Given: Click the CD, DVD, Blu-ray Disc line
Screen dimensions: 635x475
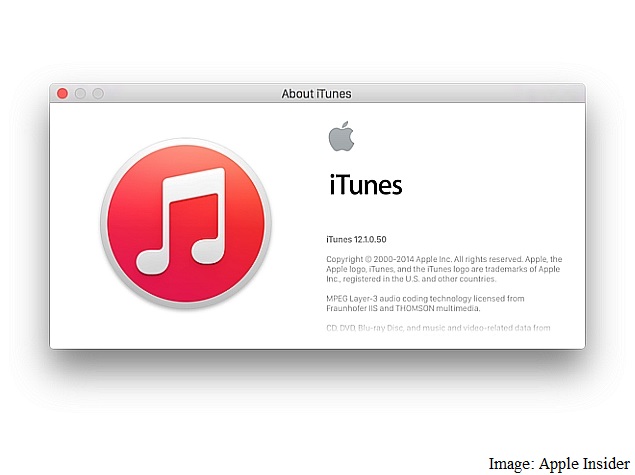Looking at the screenshot, I should click(438, 328).
